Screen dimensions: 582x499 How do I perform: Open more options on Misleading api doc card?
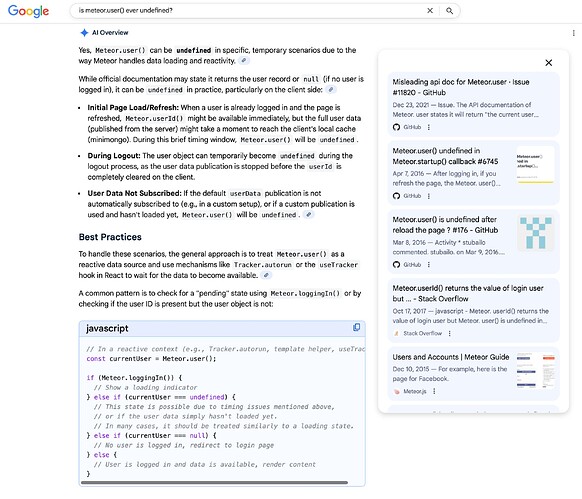[x=429, y=127]
